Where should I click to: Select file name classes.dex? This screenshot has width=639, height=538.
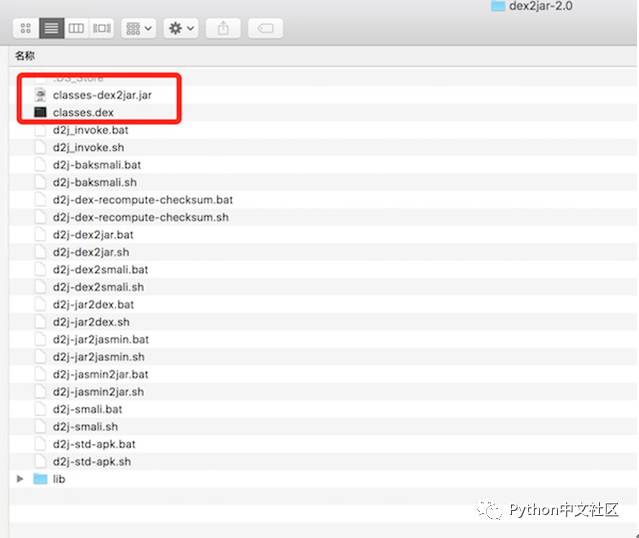coord(83,112)
